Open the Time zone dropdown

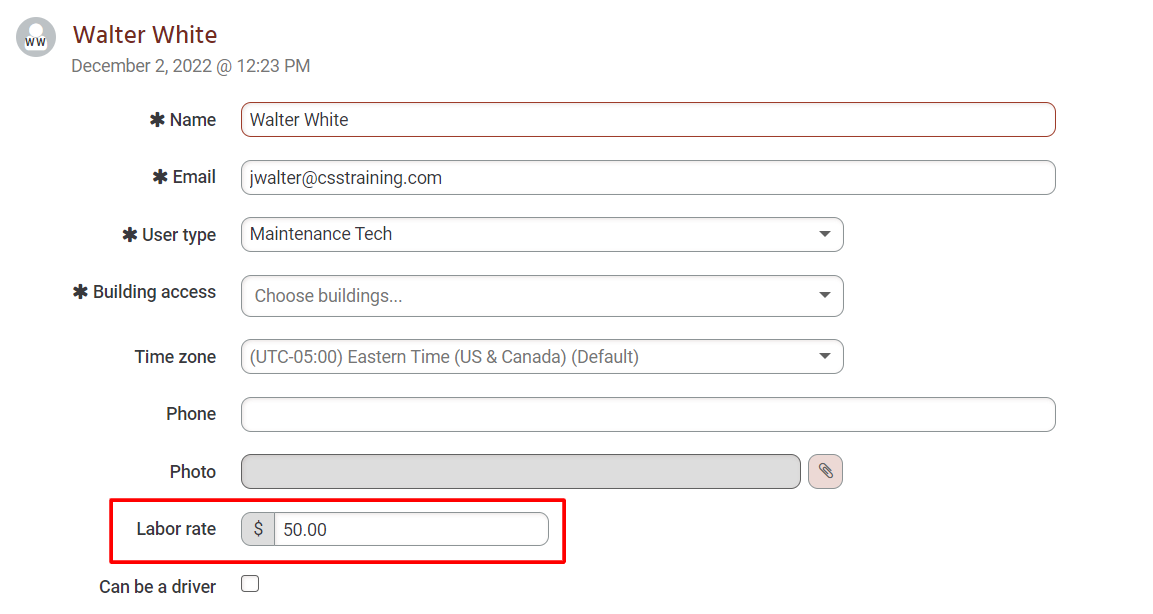pos(542,357)
